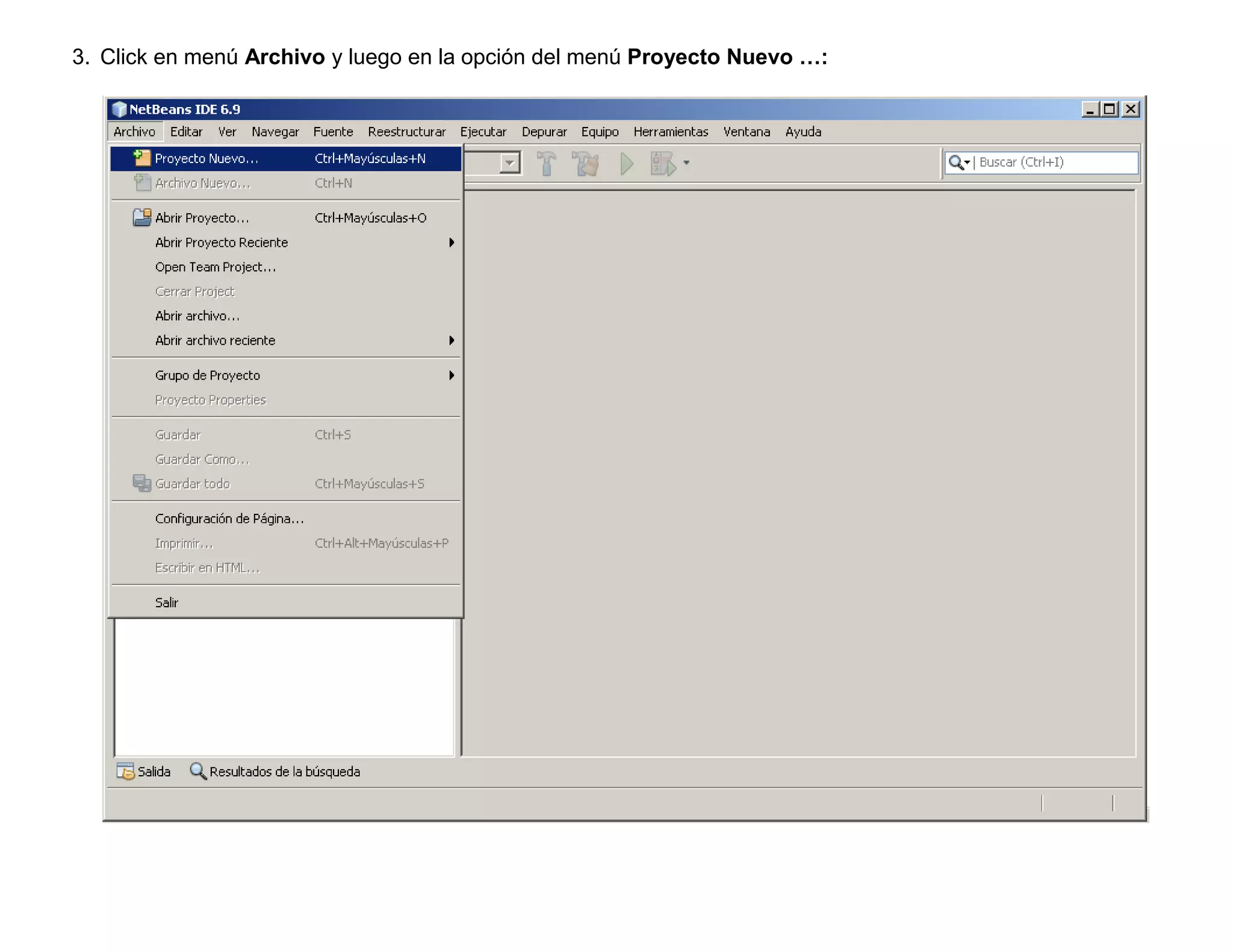The width and height of the screenshot is (1233, 952).
Task: Click the Clean and Build icon
Action: [x=585, y=163]
